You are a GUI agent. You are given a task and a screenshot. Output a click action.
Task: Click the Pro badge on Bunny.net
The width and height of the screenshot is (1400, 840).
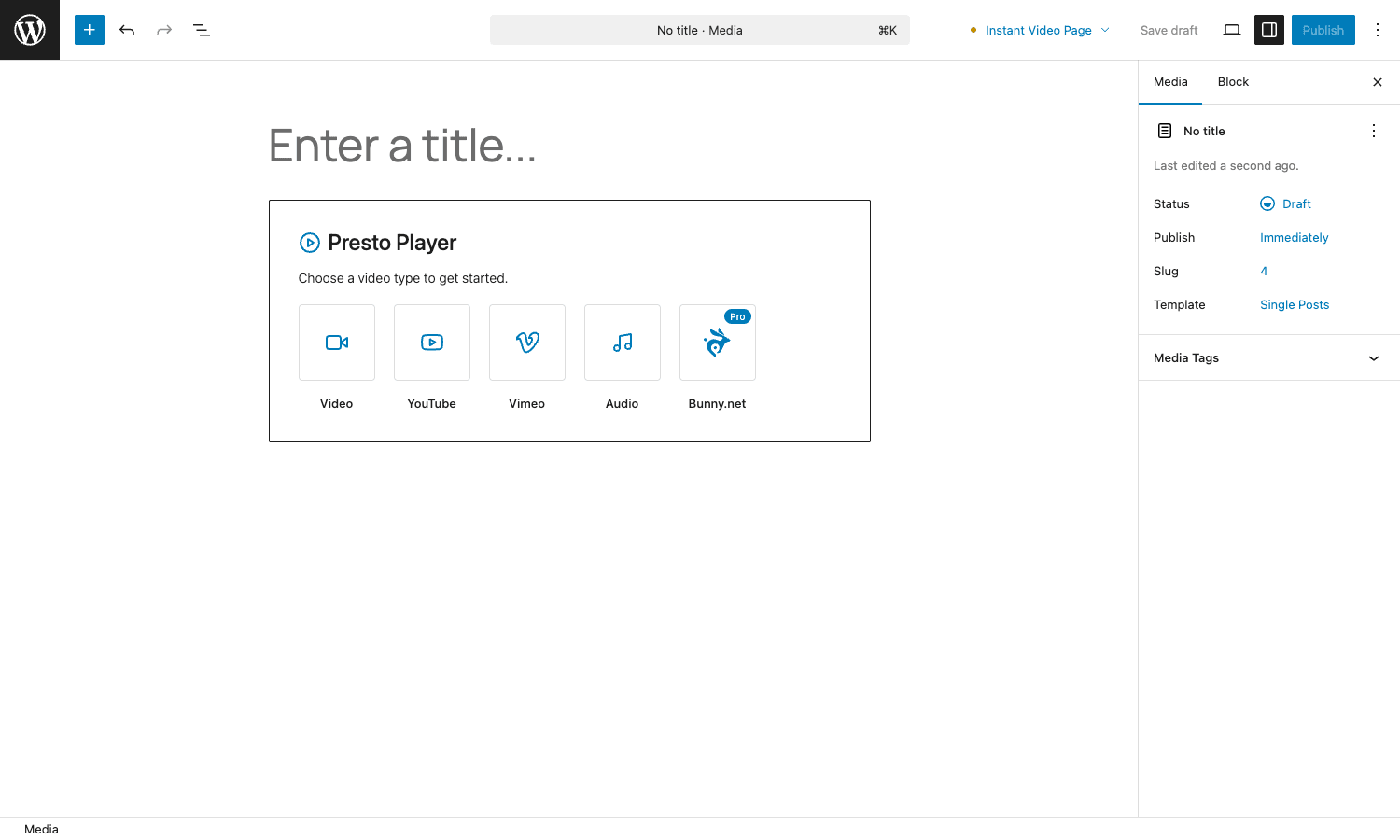click(x=737, y=316)
